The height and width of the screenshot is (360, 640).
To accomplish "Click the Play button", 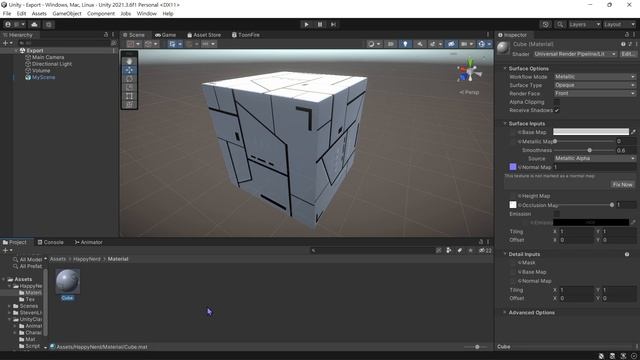I will [x=307, y=24].
